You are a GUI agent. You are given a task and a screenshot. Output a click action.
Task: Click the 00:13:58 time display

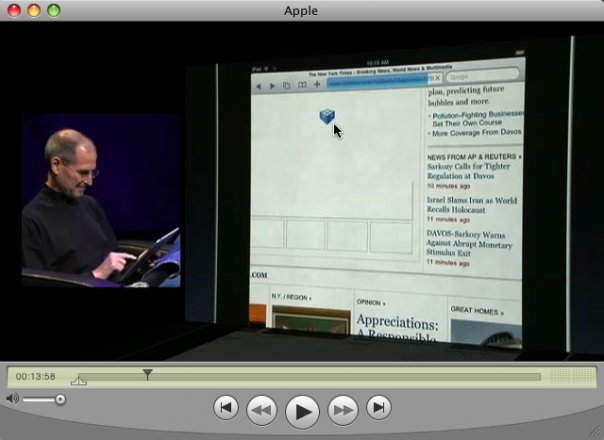click(35, 376)
